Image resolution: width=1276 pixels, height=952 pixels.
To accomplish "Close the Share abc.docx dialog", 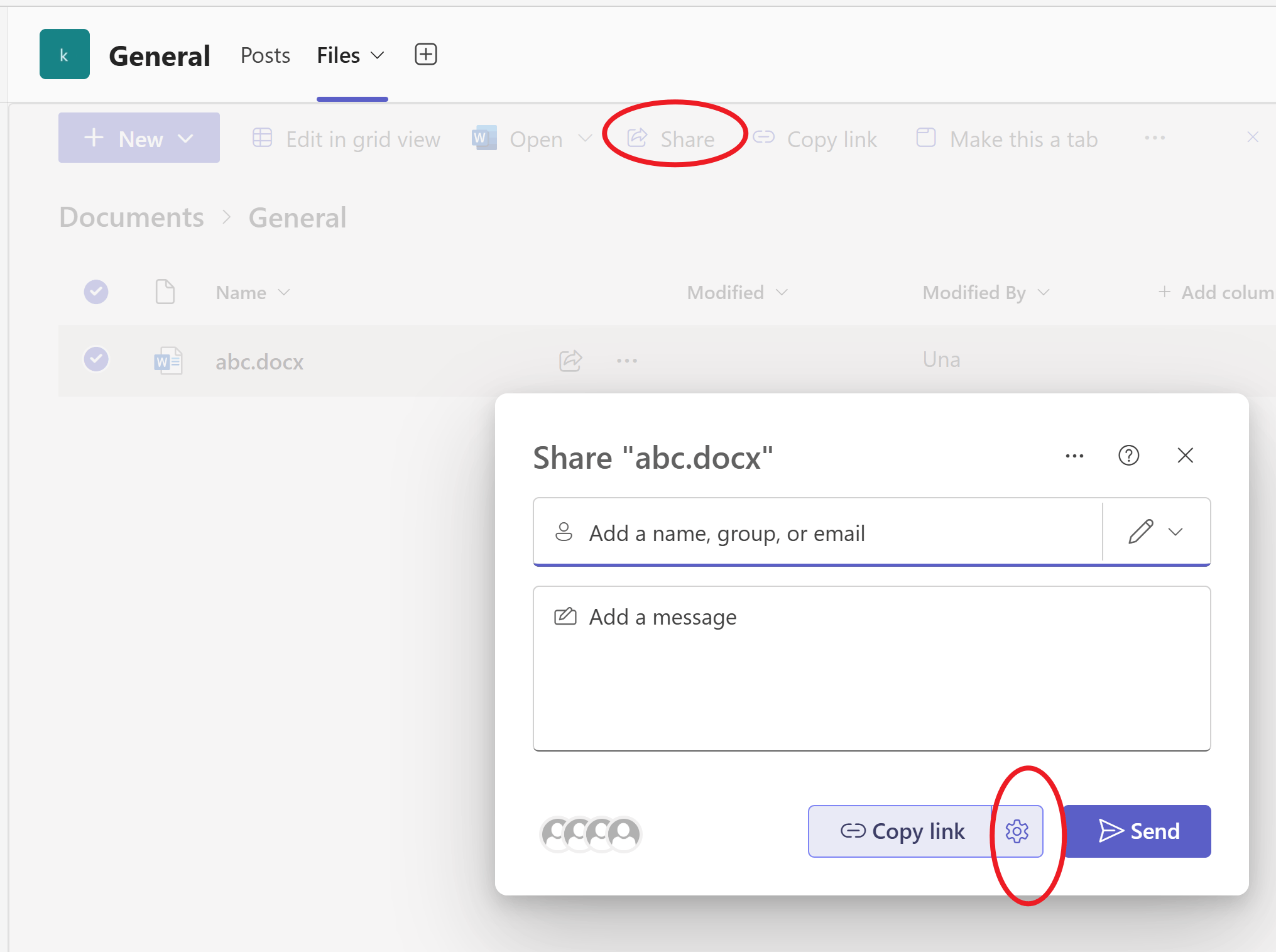I will click(1186, 455).
